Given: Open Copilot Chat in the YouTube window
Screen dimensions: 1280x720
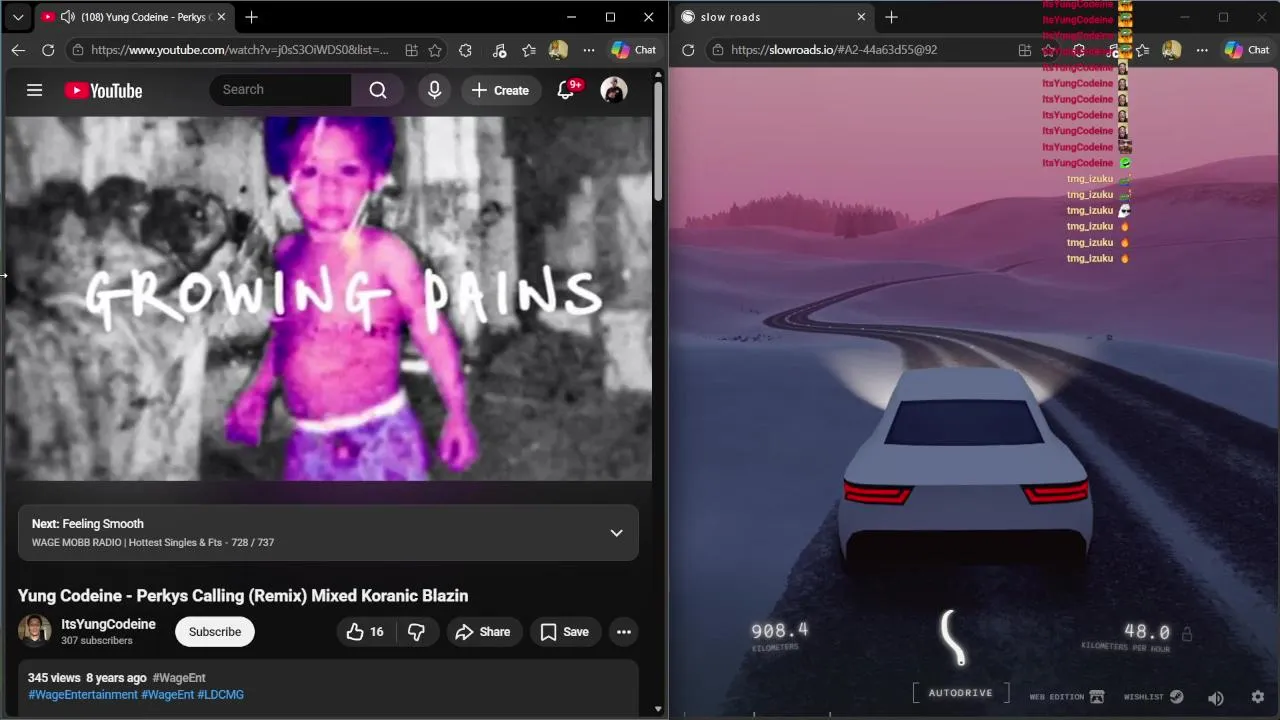Looking at the screenshot, I should point(634,50).
